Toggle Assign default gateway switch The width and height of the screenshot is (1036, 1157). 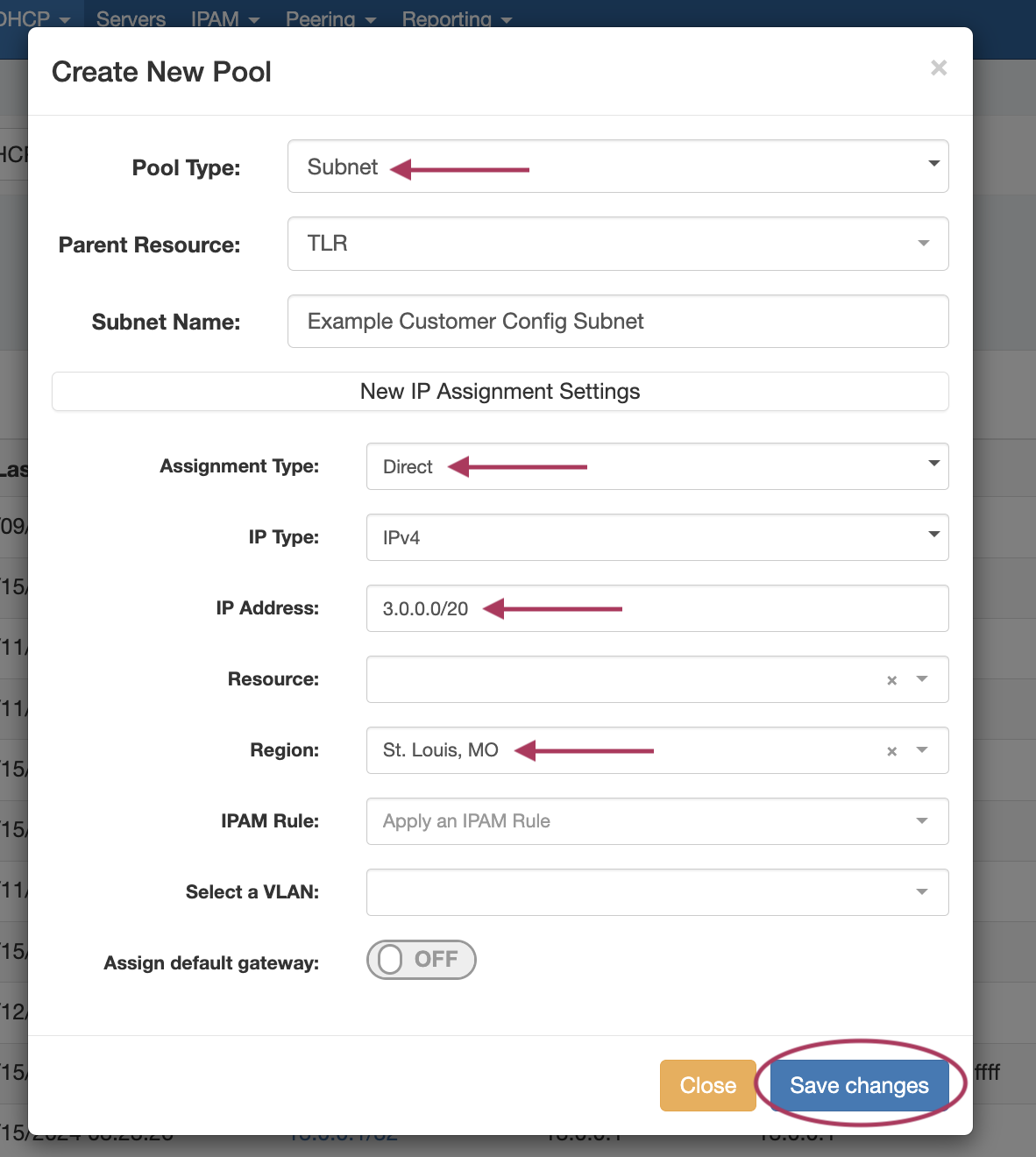pos(421,960)
